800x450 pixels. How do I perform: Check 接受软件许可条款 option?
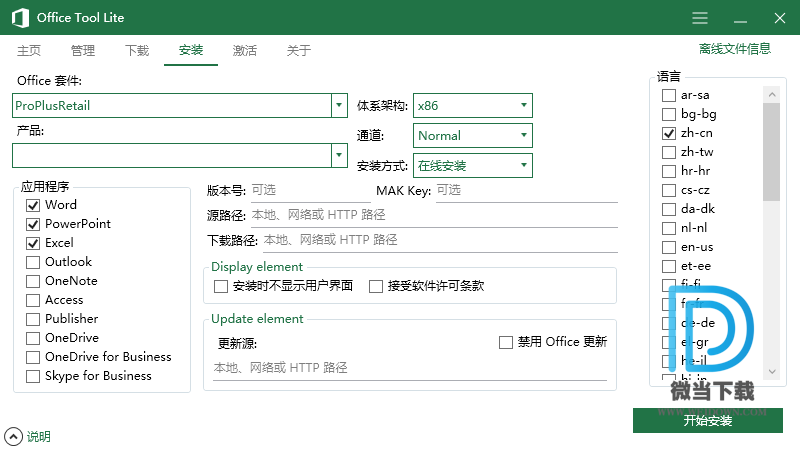coord(376,286)
